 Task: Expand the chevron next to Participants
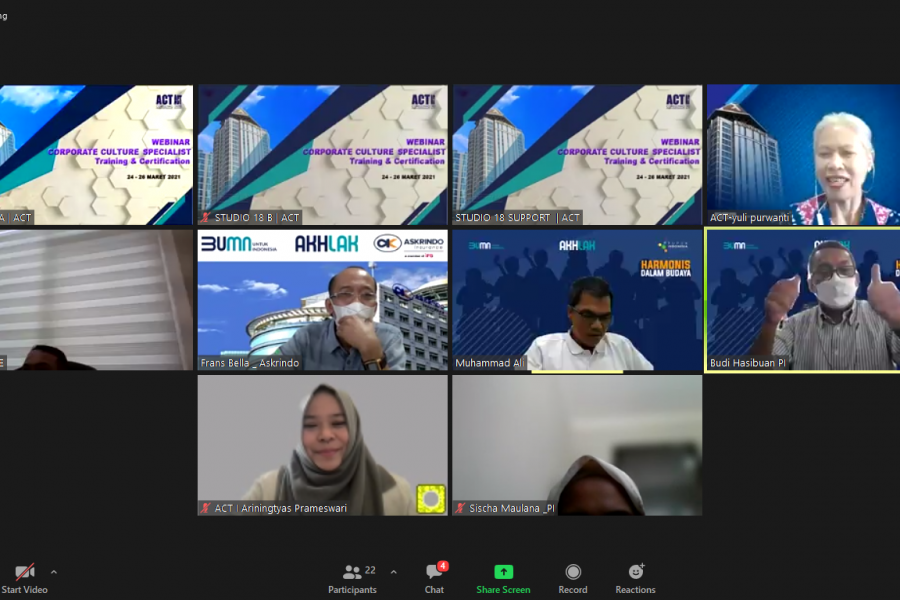pos(393,572)
